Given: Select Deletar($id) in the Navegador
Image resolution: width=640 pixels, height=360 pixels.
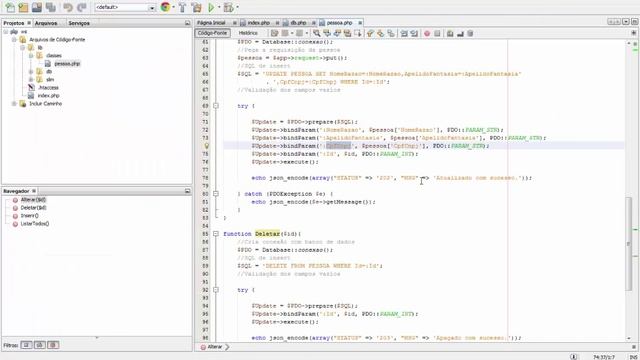Looking at the screenshot, I should click(33, 208).
